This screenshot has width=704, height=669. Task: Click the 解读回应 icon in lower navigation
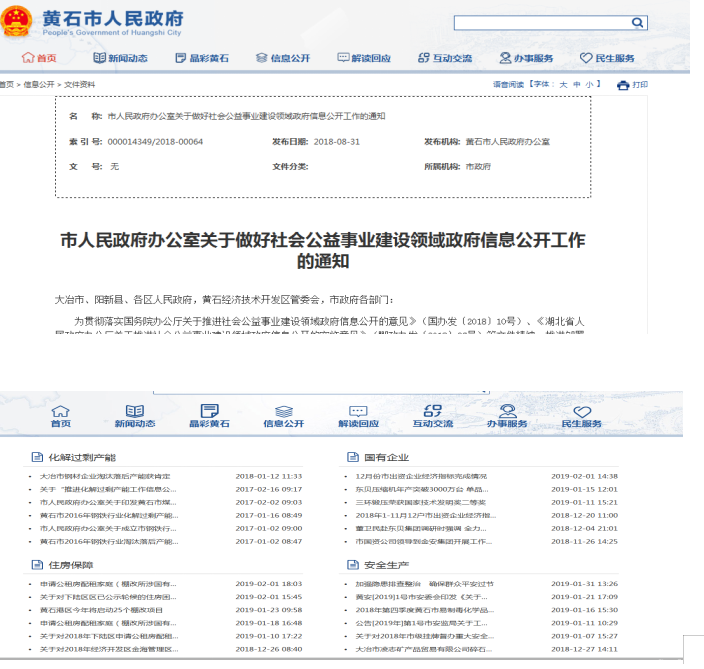tap(358, 411)
